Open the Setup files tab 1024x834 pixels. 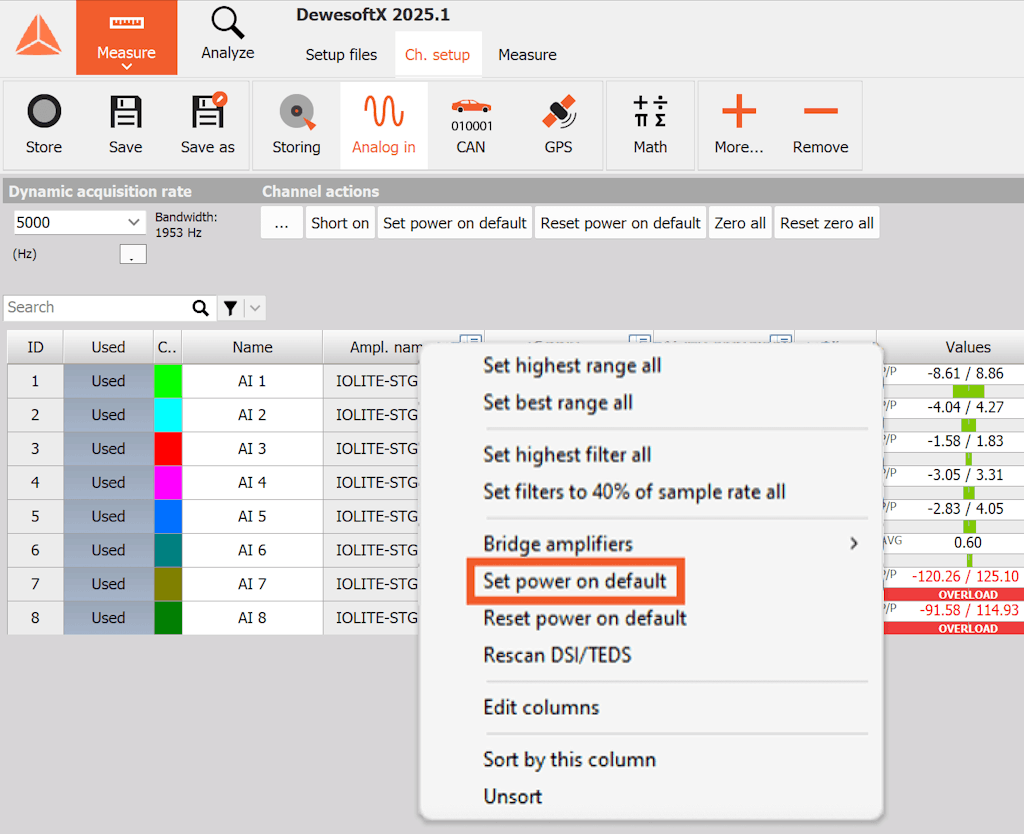342,55
